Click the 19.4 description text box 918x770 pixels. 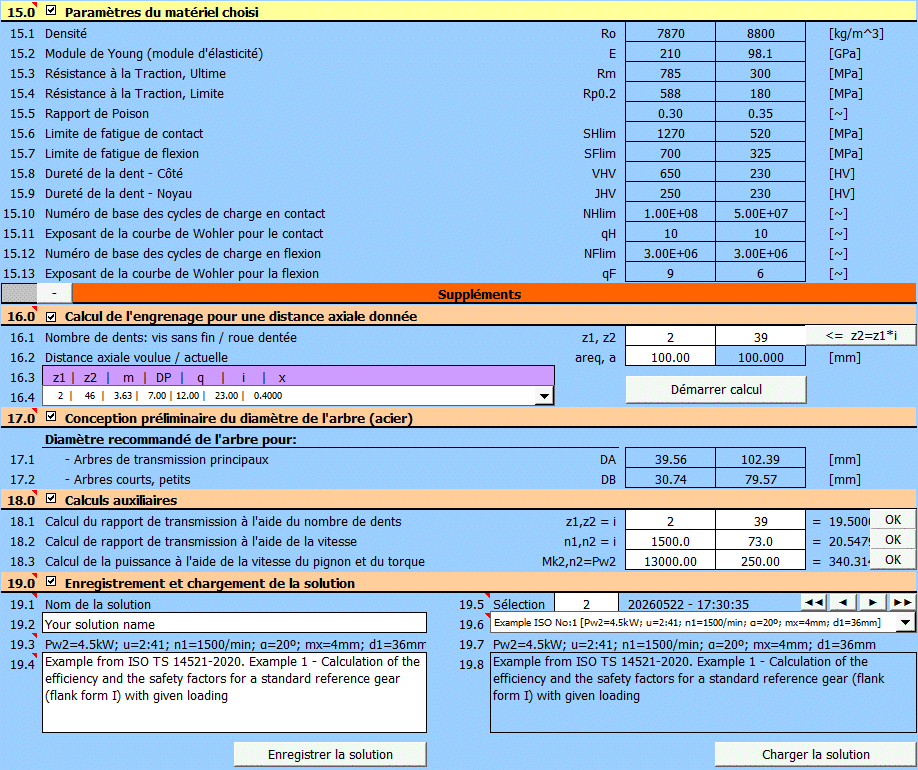(234, 693)
